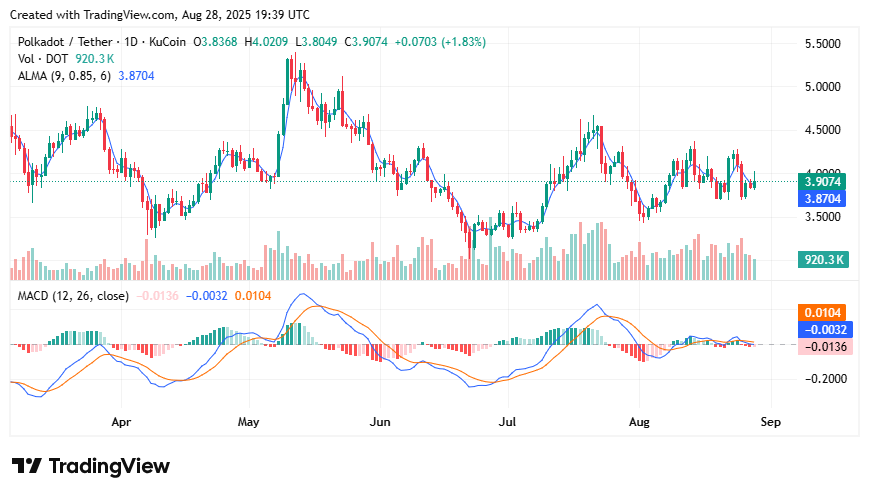Screen dimensions: 869x496
Task: Click the low value L3.8049
Action: (316, 42)
